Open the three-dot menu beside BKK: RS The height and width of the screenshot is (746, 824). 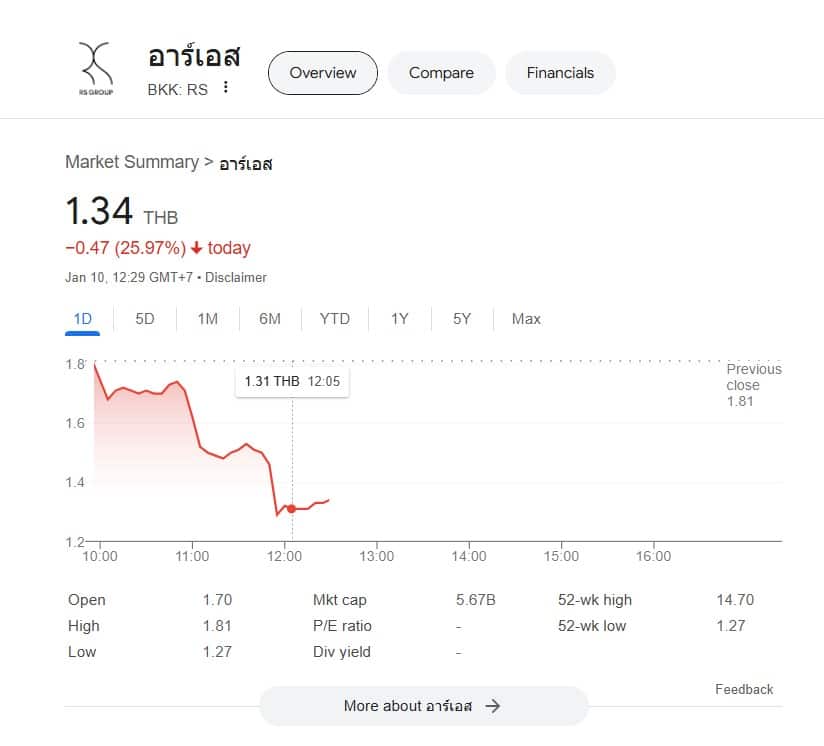pos(226,87)
